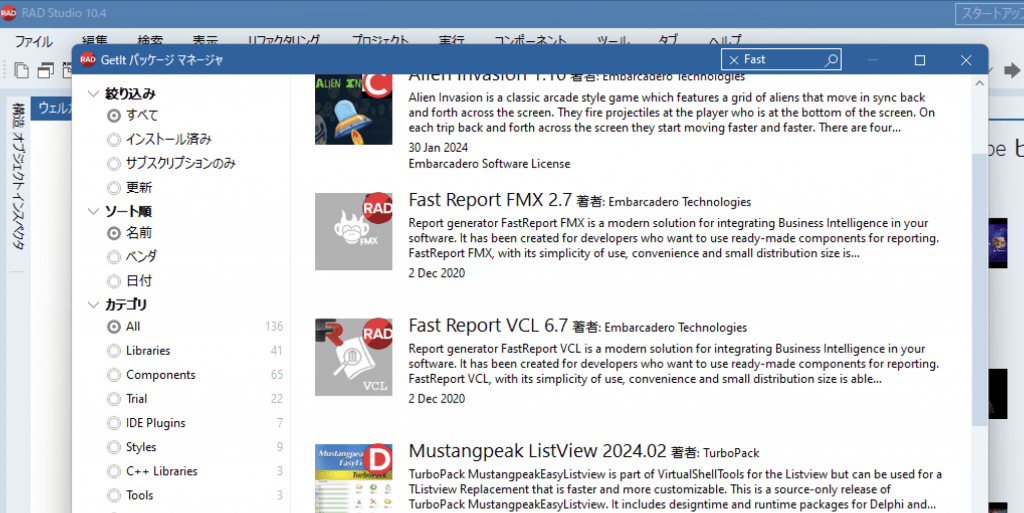Sort packages by ベンダ

tap(114, 257)
